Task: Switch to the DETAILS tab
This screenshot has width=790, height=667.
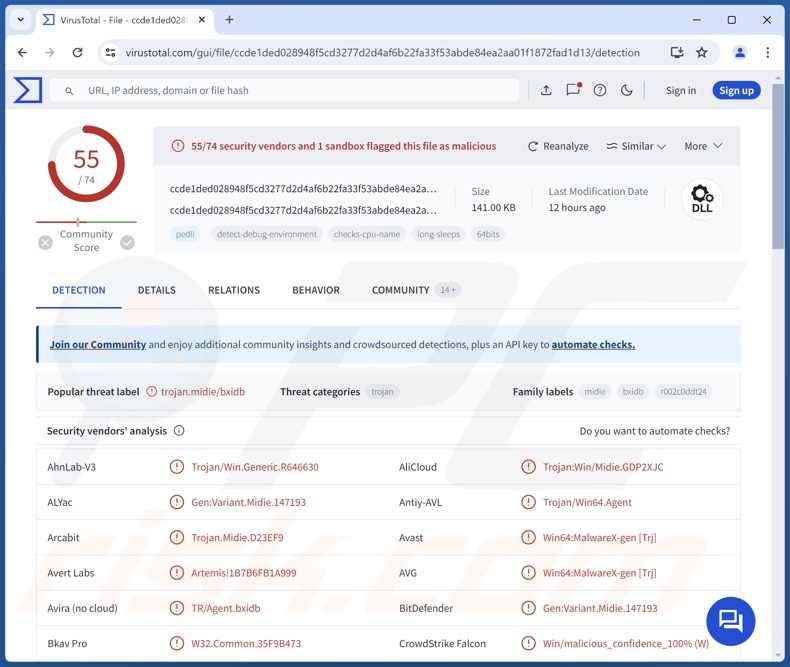Action: (x=157, y=290)
